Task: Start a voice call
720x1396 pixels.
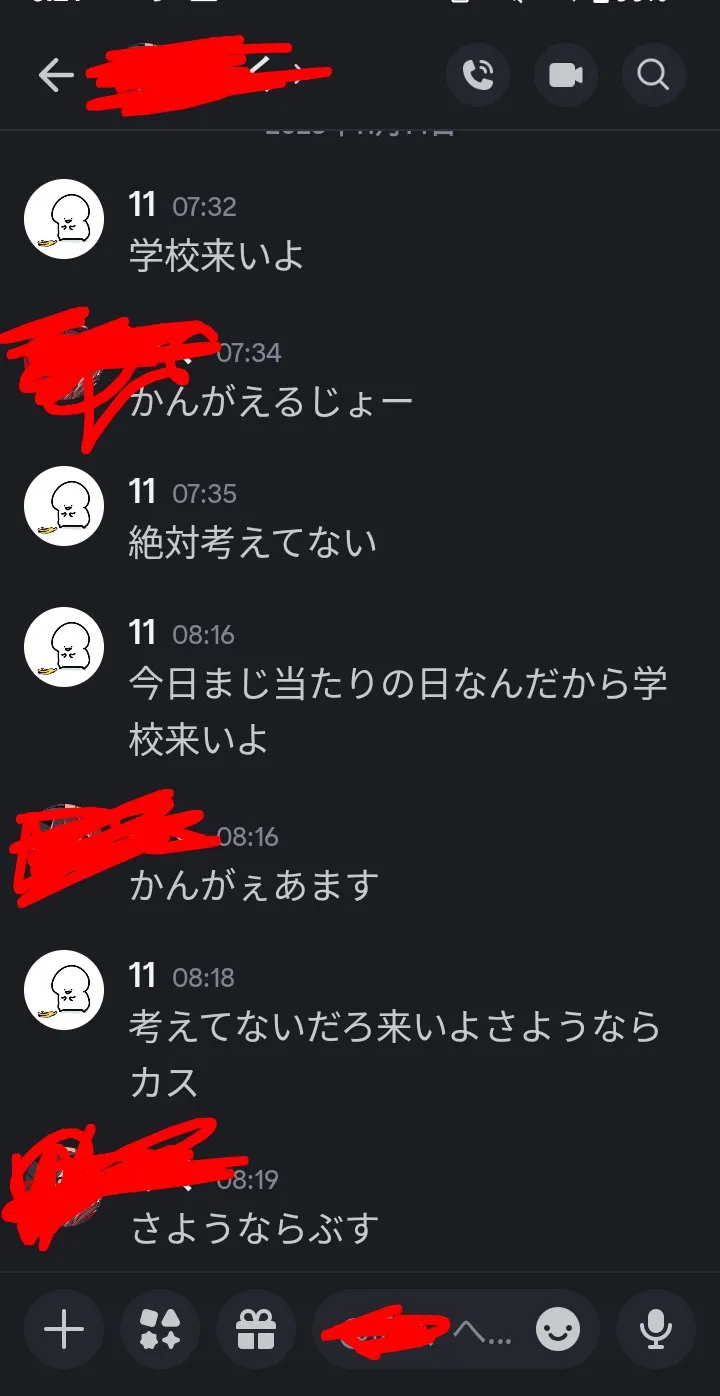Action: coord(478,75)
